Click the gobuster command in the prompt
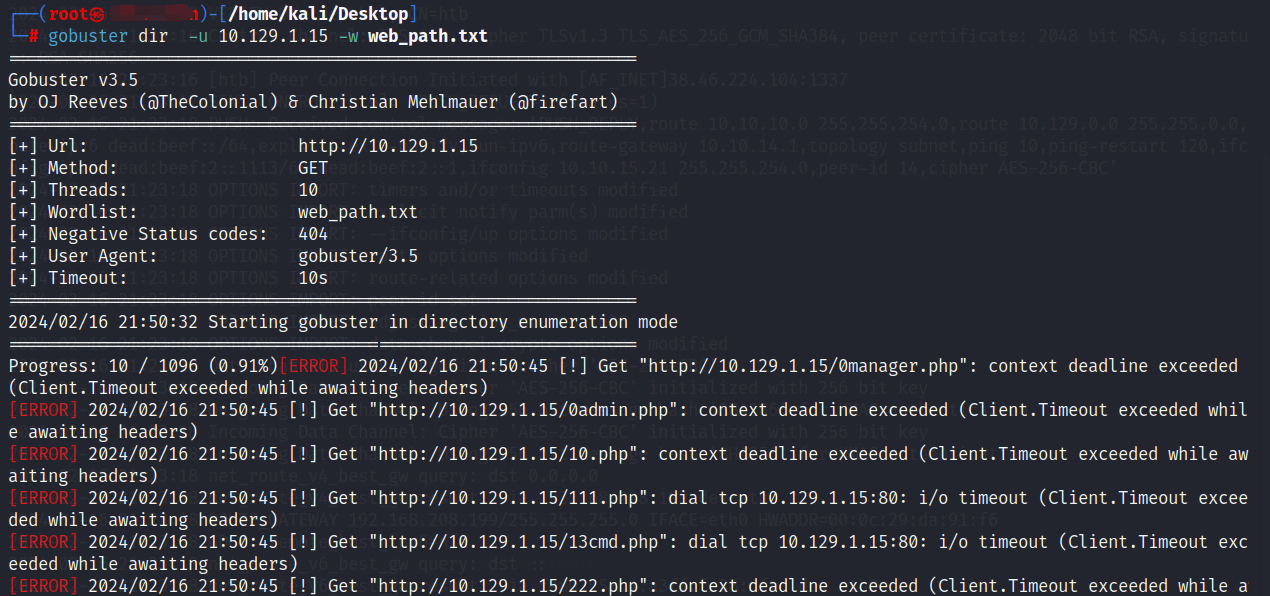Screen dimensions: 1270x596 tap(87, 36)
